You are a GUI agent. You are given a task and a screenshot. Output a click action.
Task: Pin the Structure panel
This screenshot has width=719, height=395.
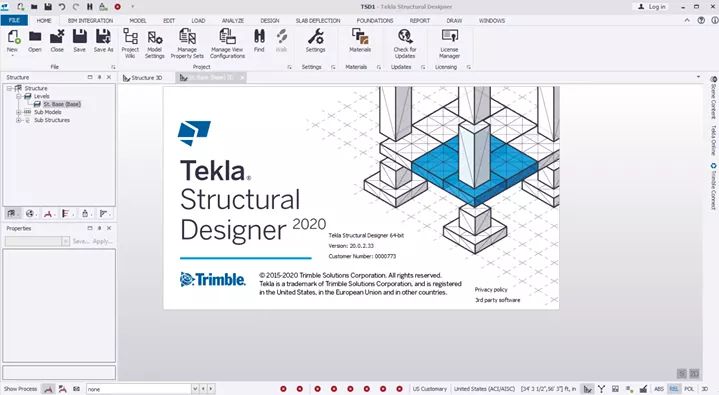pos(100,77)
